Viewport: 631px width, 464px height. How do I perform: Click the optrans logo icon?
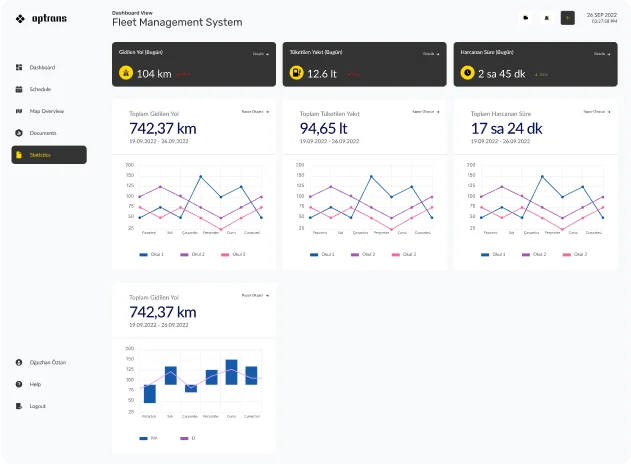tap(20, 19)
